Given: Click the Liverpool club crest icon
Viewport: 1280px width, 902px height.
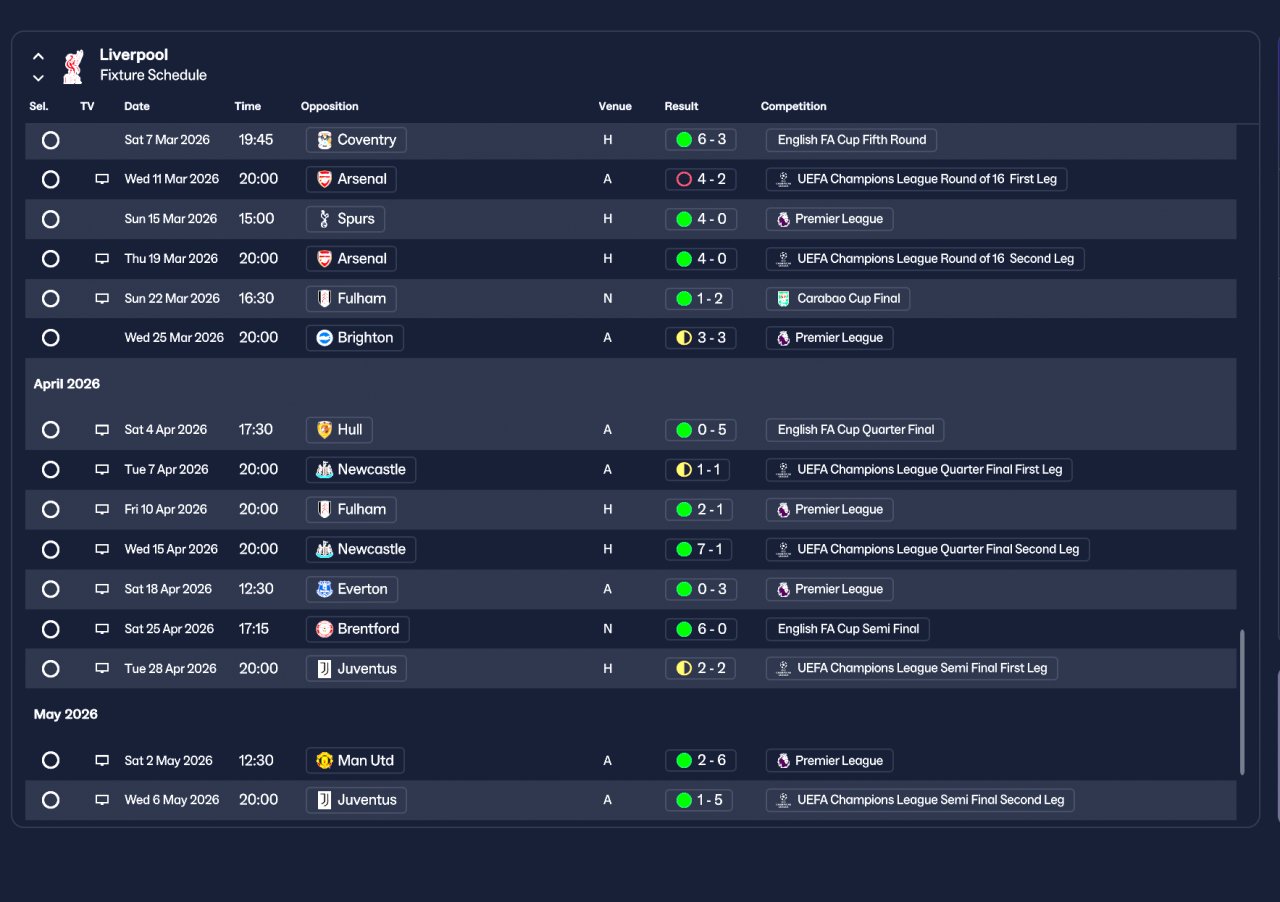Looking at the screenshot, I should pos(72,66).
